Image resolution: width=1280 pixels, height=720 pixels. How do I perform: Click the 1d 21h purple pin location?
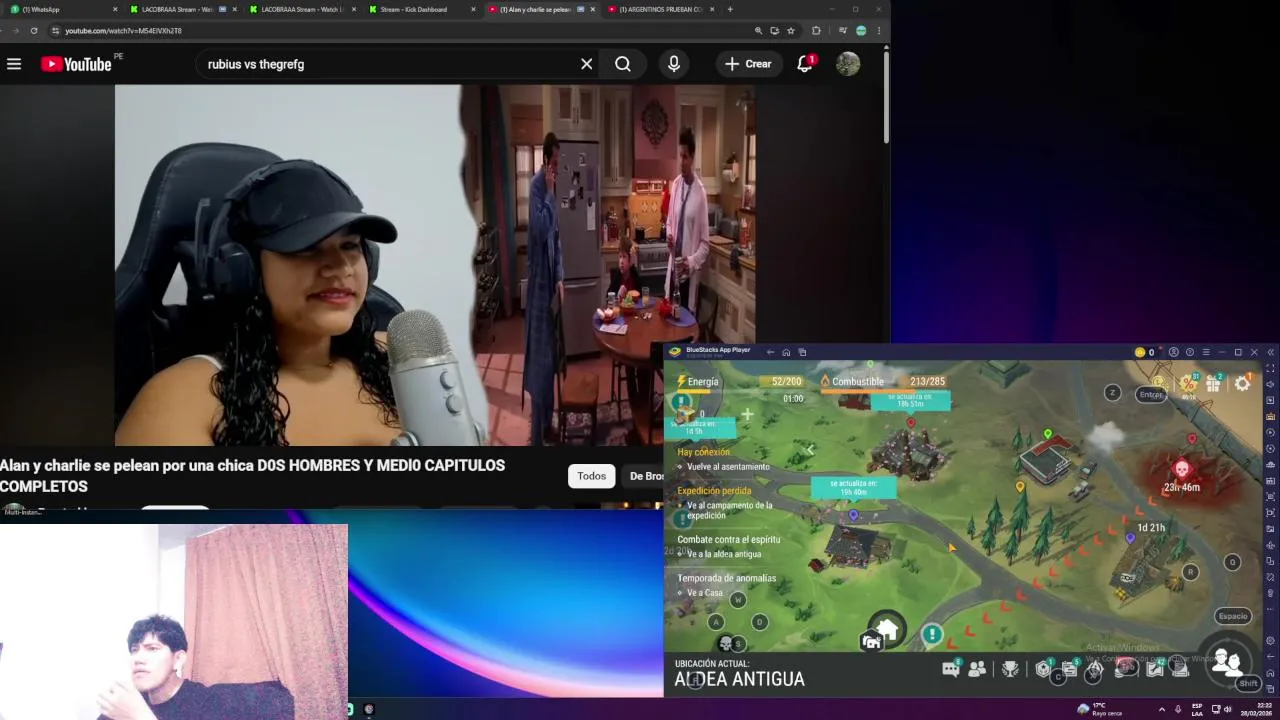pyautogui.click(x=1130, y=538)
